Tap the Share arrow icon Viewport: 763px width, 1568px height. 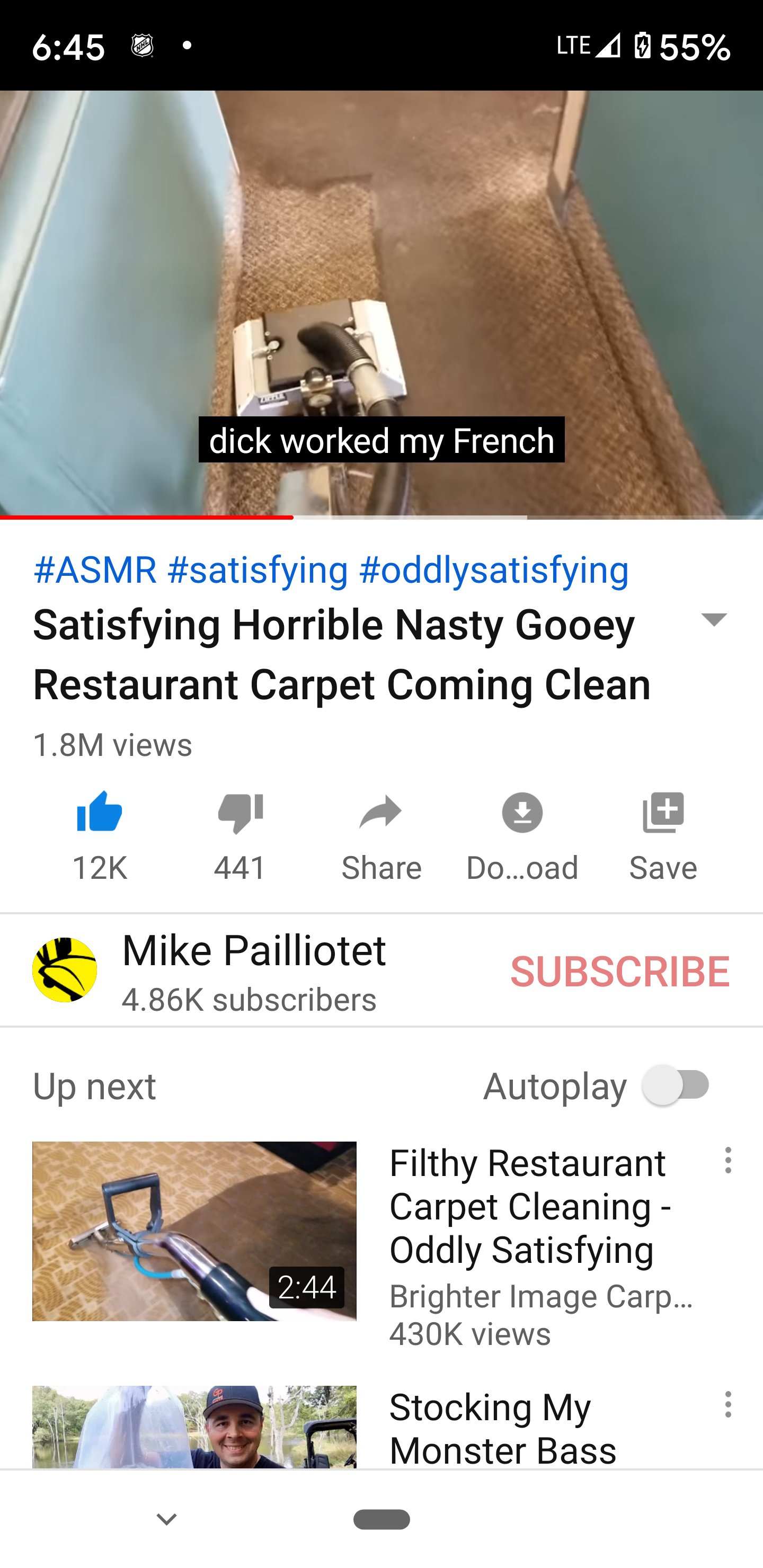[x=381, y=812]
